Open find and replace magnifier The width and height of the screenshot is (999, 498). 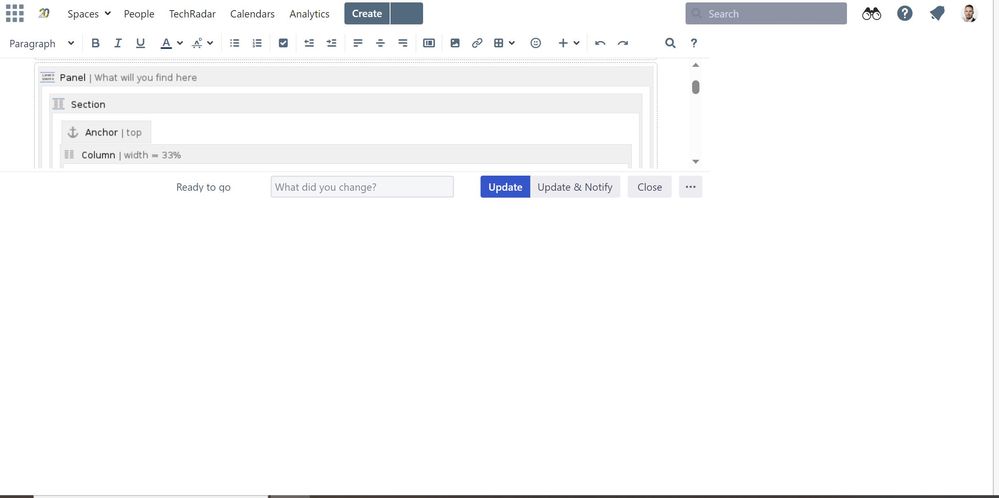[670, 43]
